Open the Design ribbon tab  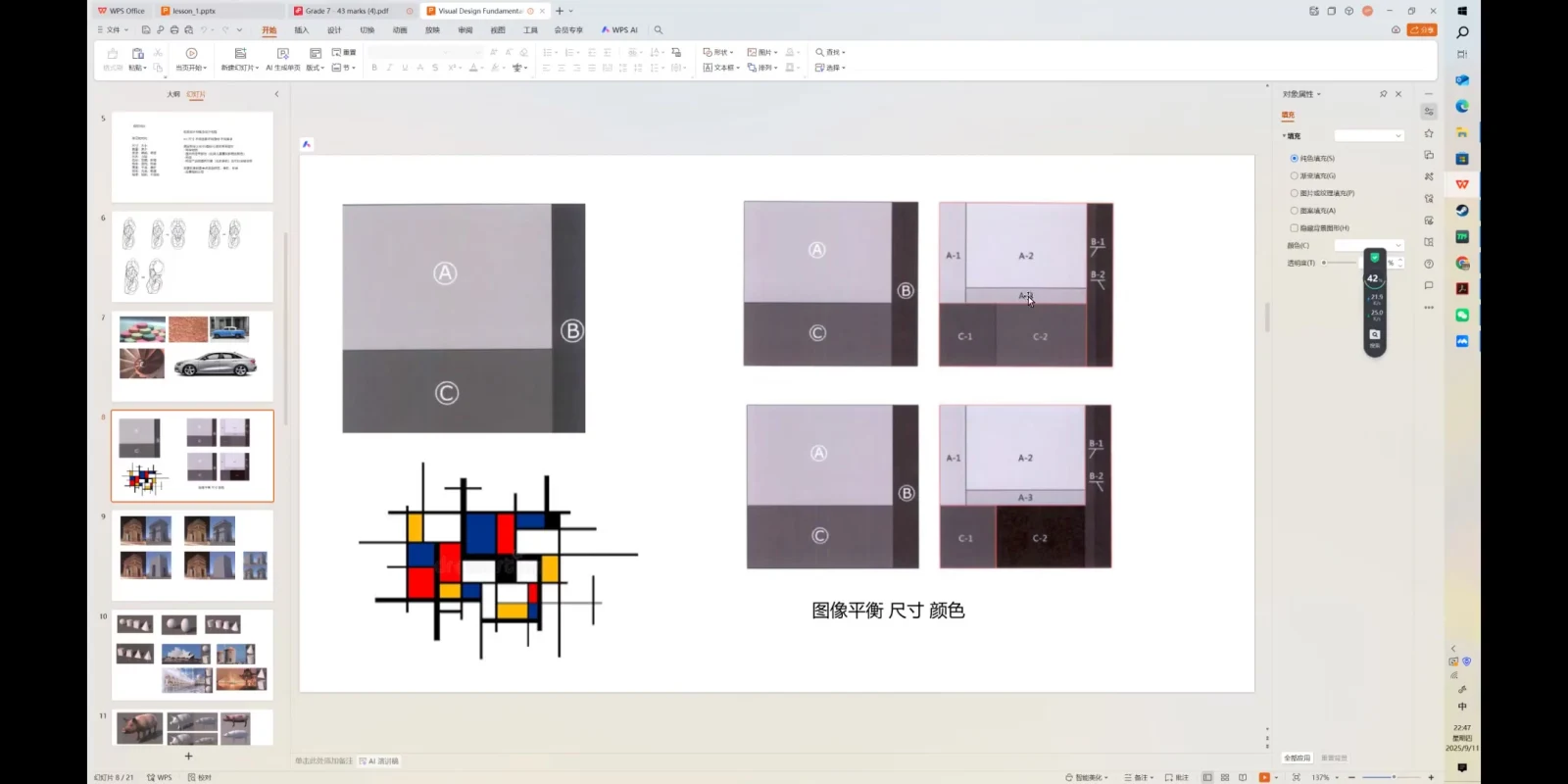[334, 30]
